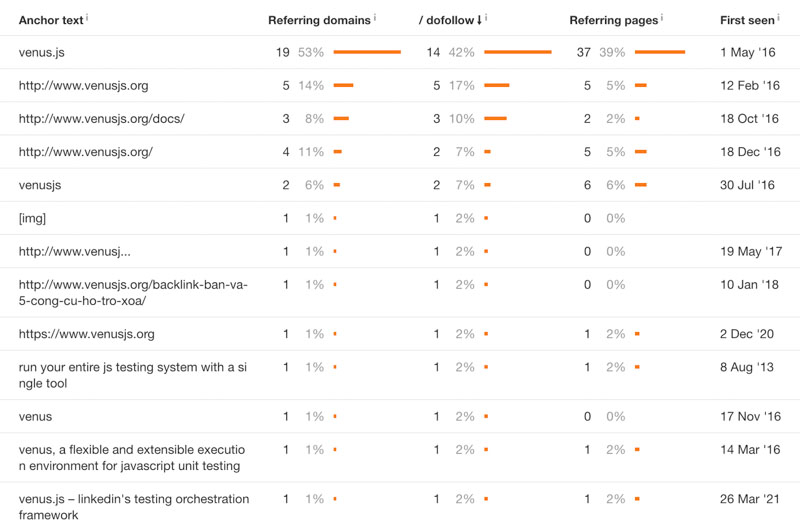The width and height of the screenshot is (800, 531).
Task: Sort table by First seen column
Action: coord(746,20)
